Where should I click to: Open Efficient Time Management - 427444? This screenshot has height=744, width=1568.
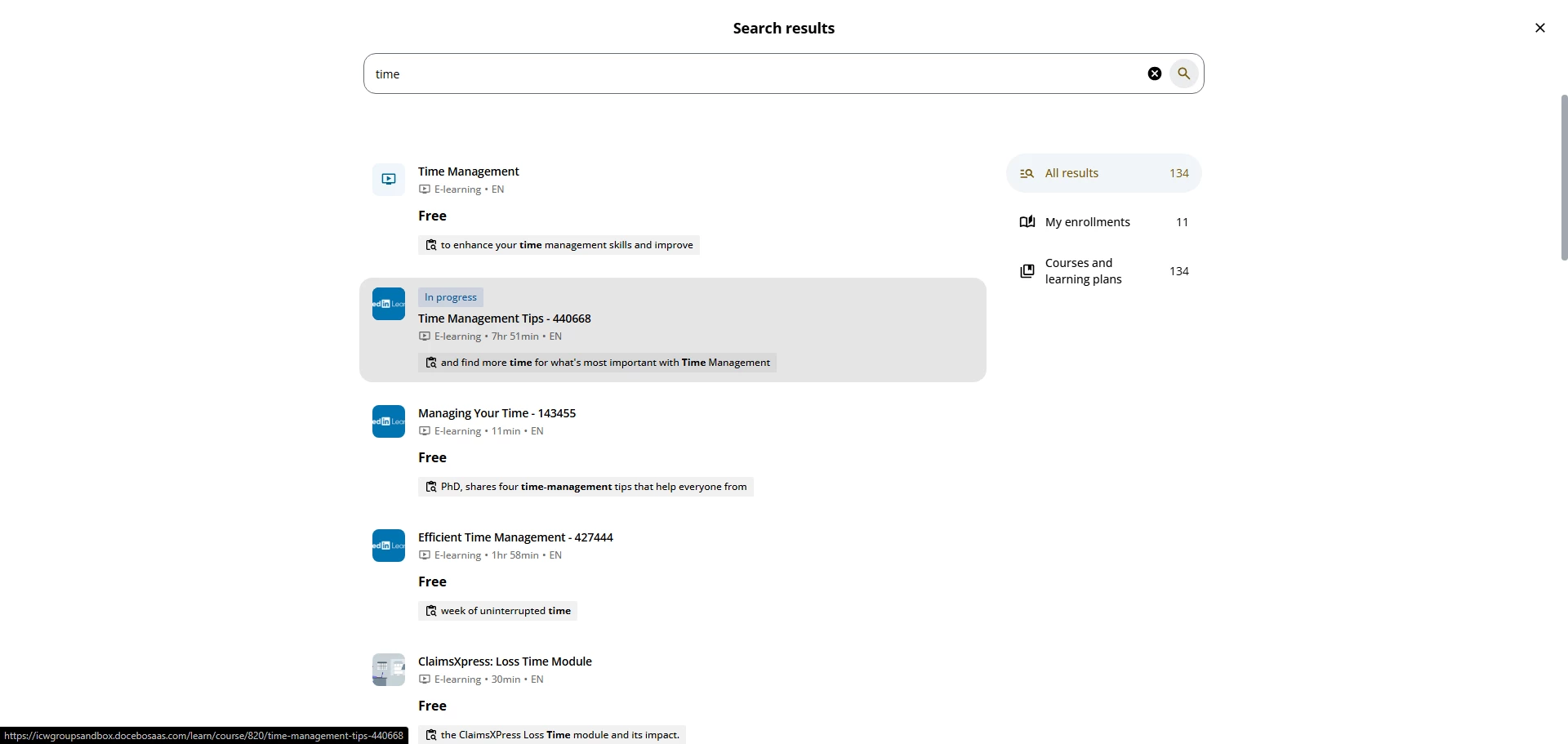(515, 537)
